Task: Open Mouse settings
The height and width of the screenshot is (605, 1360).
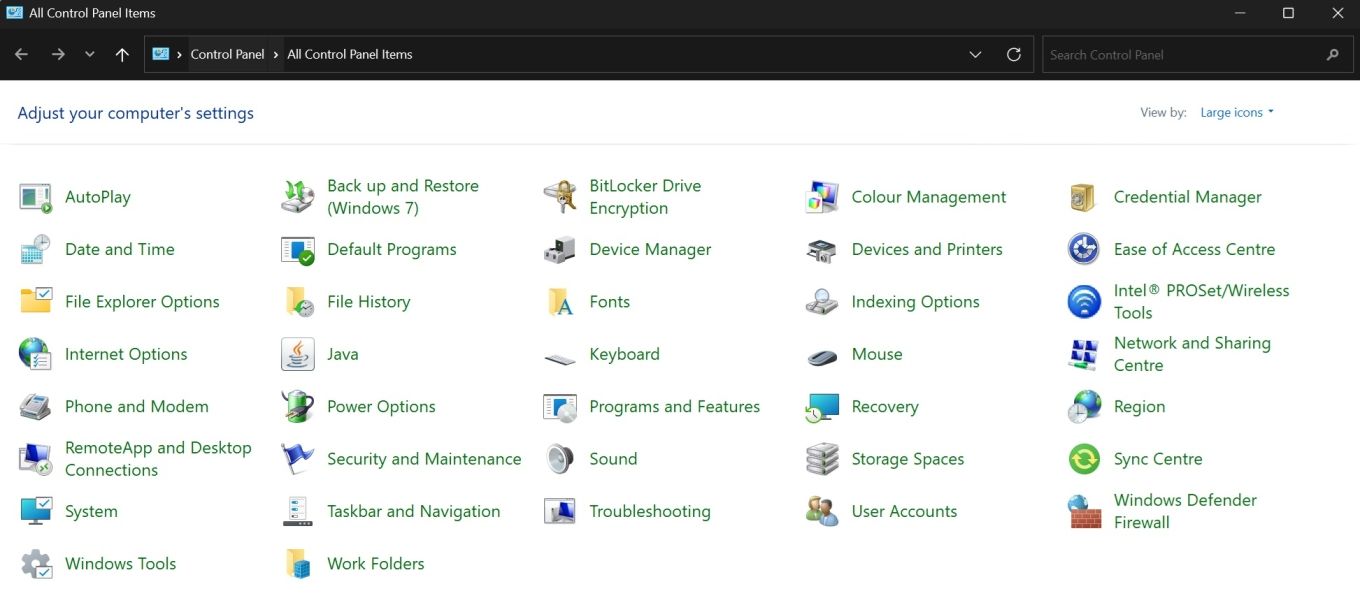Action: tap(877, 354)
